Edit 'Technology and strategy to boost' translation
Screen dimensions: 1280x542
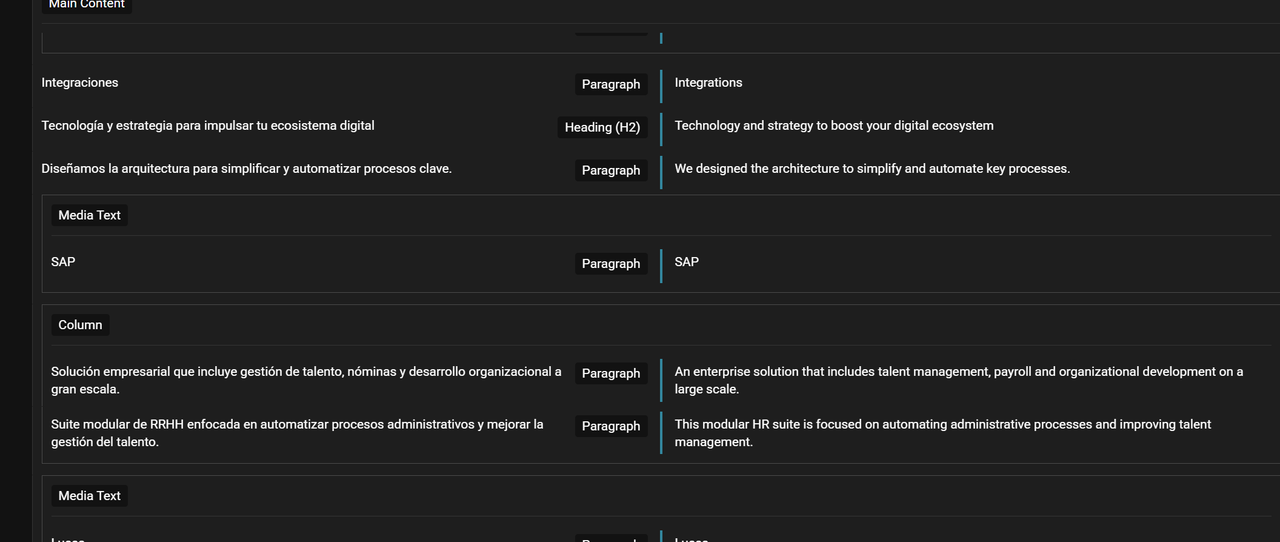pyautogui.click(x=834, y=126)
